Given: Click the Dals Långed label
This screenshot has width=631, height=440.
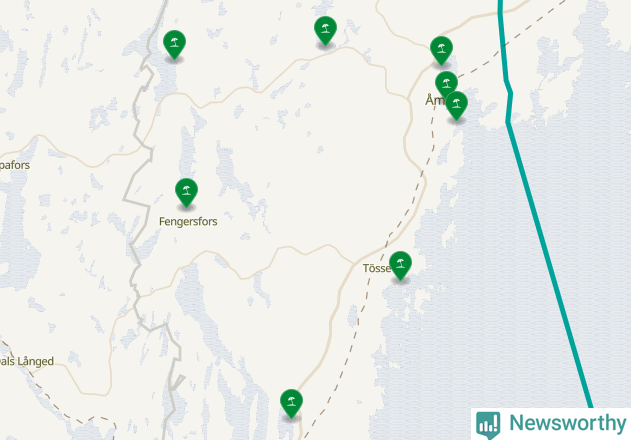Looking at the screenshot, I should tap(27, 361).
